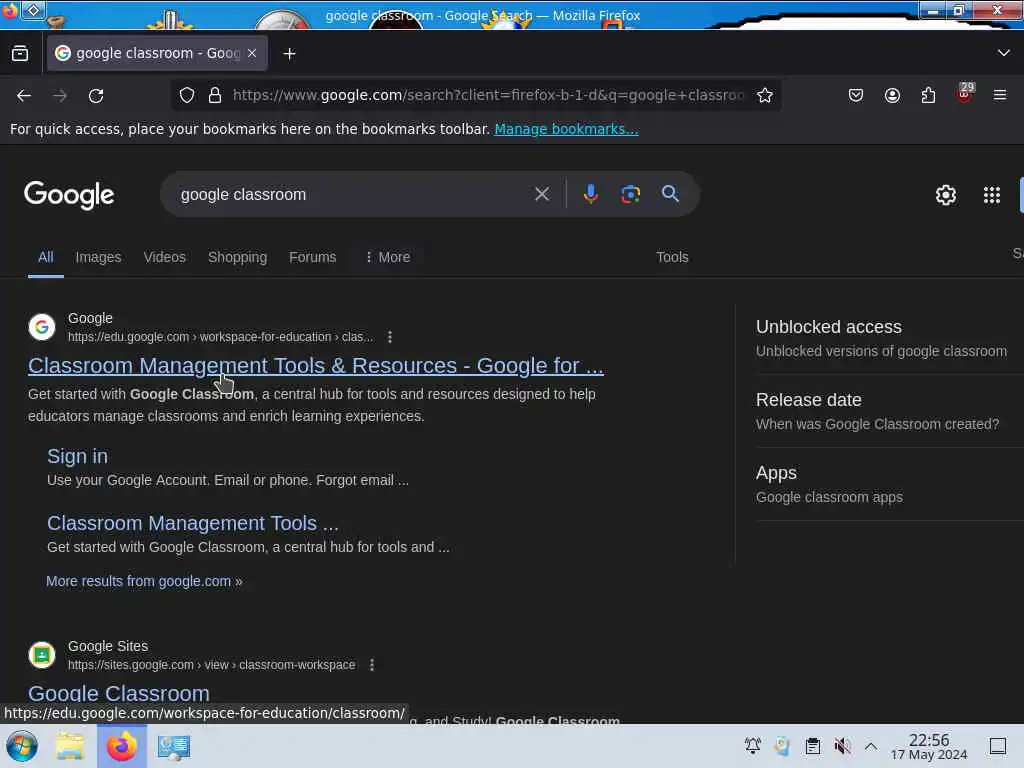The width and height of the screenshot is (1024, 768).
Task: Open Classroom Management Tools & Resources result
Action: (315, 366)
